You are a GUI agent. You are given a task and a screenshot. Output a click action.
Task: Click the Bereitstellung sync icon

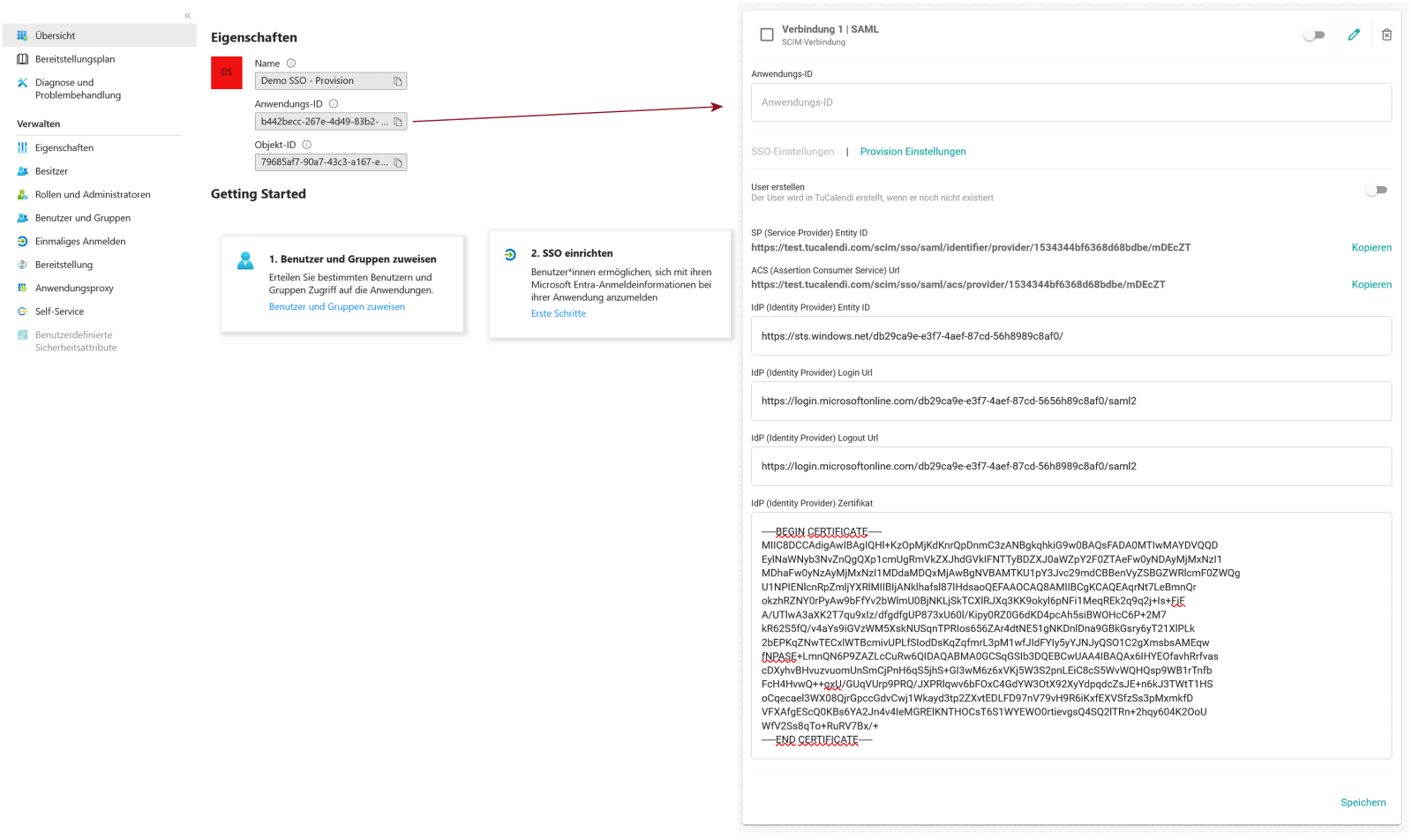(23, 265)
